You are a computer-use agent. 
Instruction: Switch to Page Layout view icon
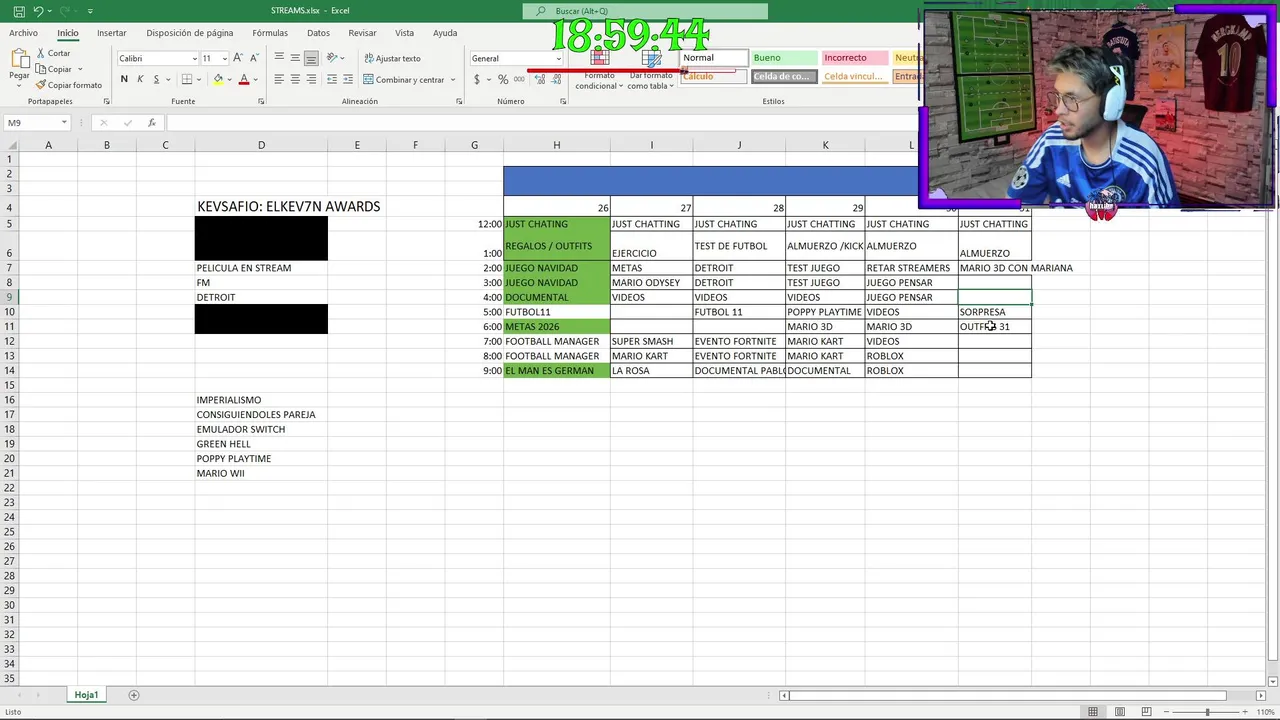coord(1119,712)
